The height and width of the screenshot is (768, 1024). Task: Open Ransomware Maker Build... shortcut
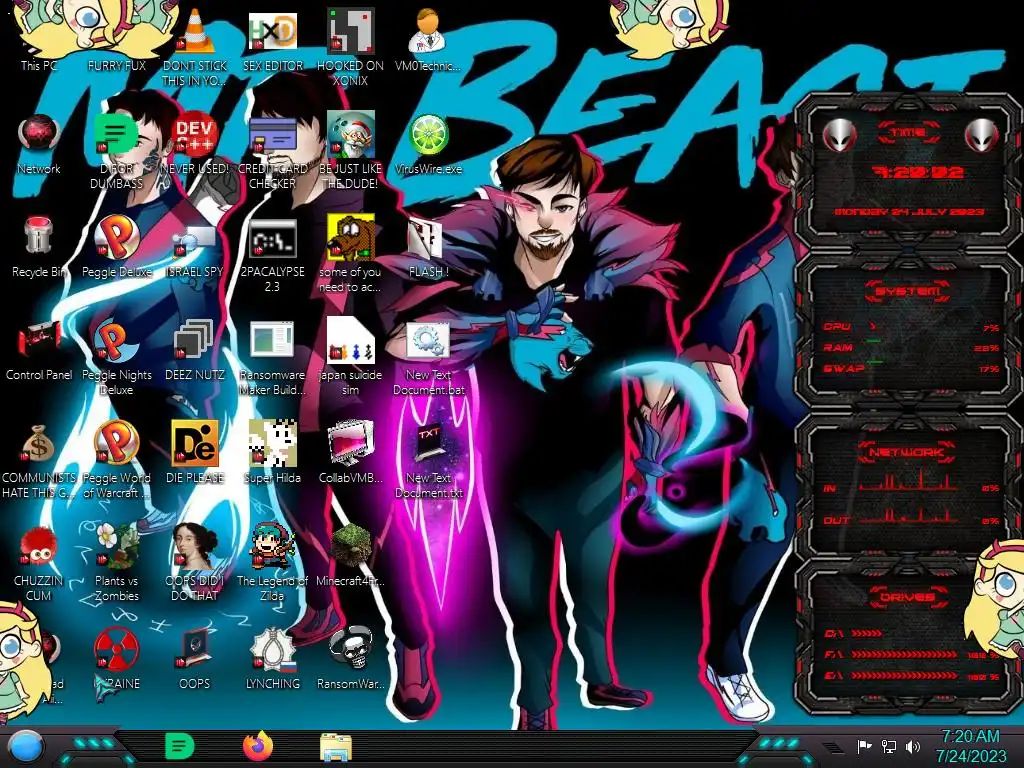click(272, 340)
